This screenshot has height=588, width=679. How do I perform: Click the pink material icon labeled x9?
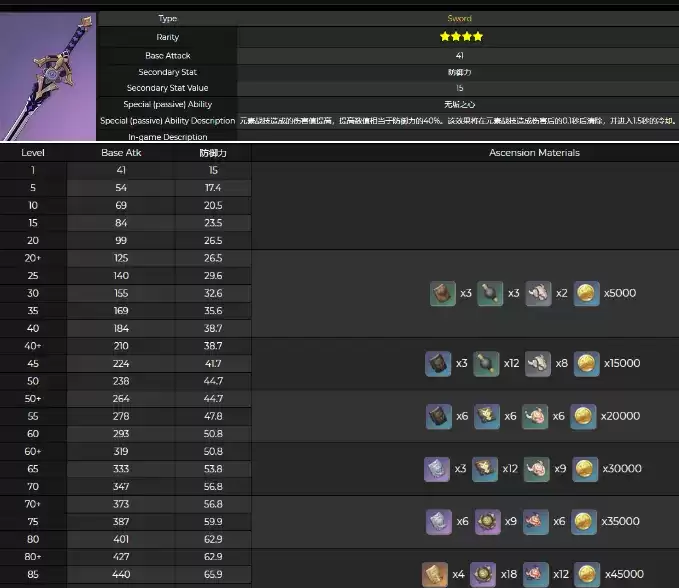coord(536,468)
